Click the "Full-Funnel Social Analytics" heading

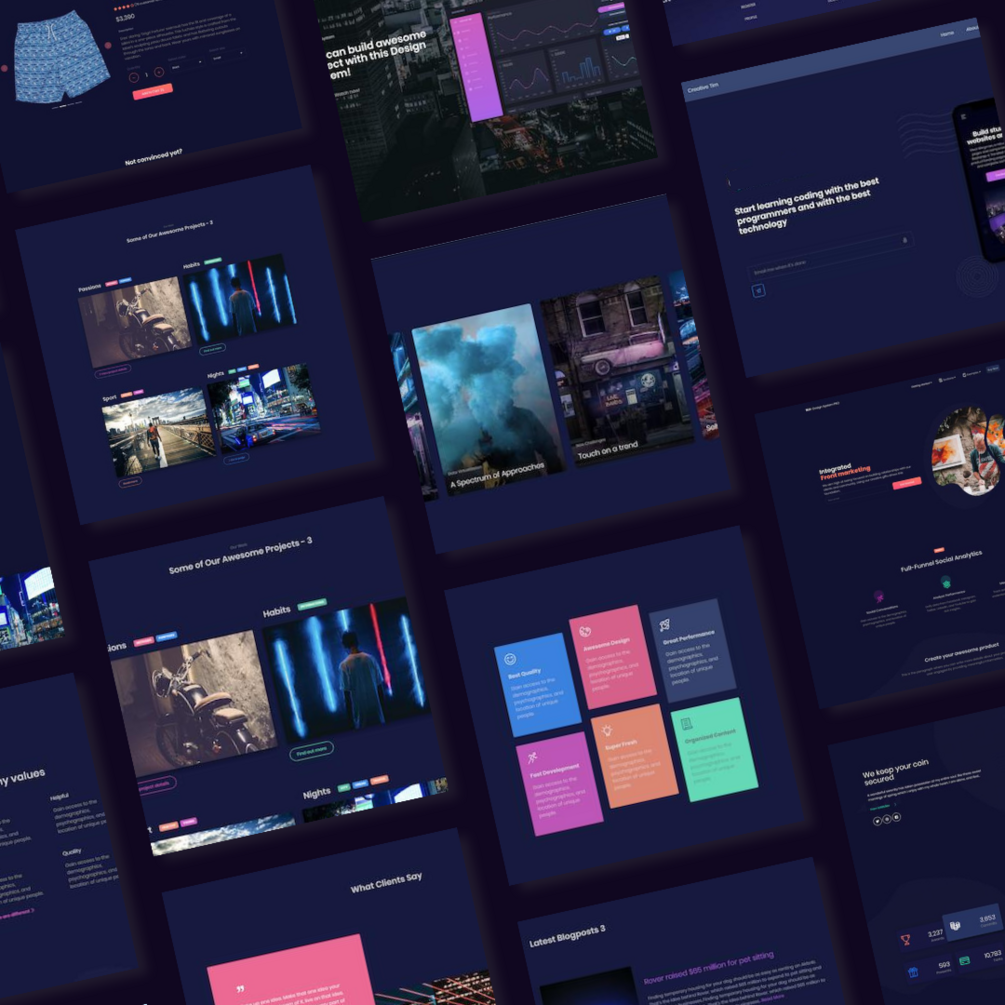[941, 561]
